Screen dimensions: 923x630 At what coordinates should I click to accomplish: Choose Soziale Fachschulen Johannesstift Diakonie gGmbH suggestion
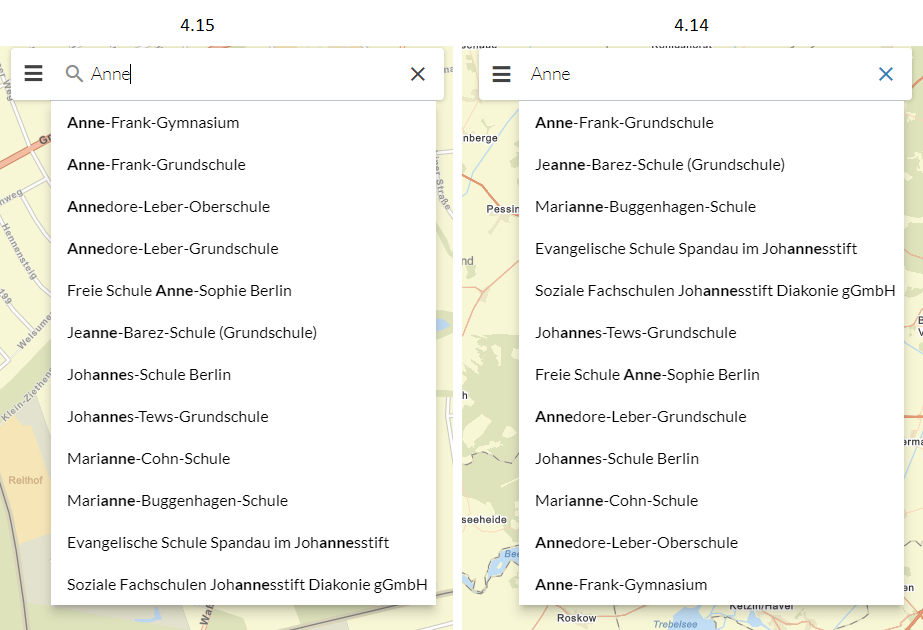(x=246, y=584)
